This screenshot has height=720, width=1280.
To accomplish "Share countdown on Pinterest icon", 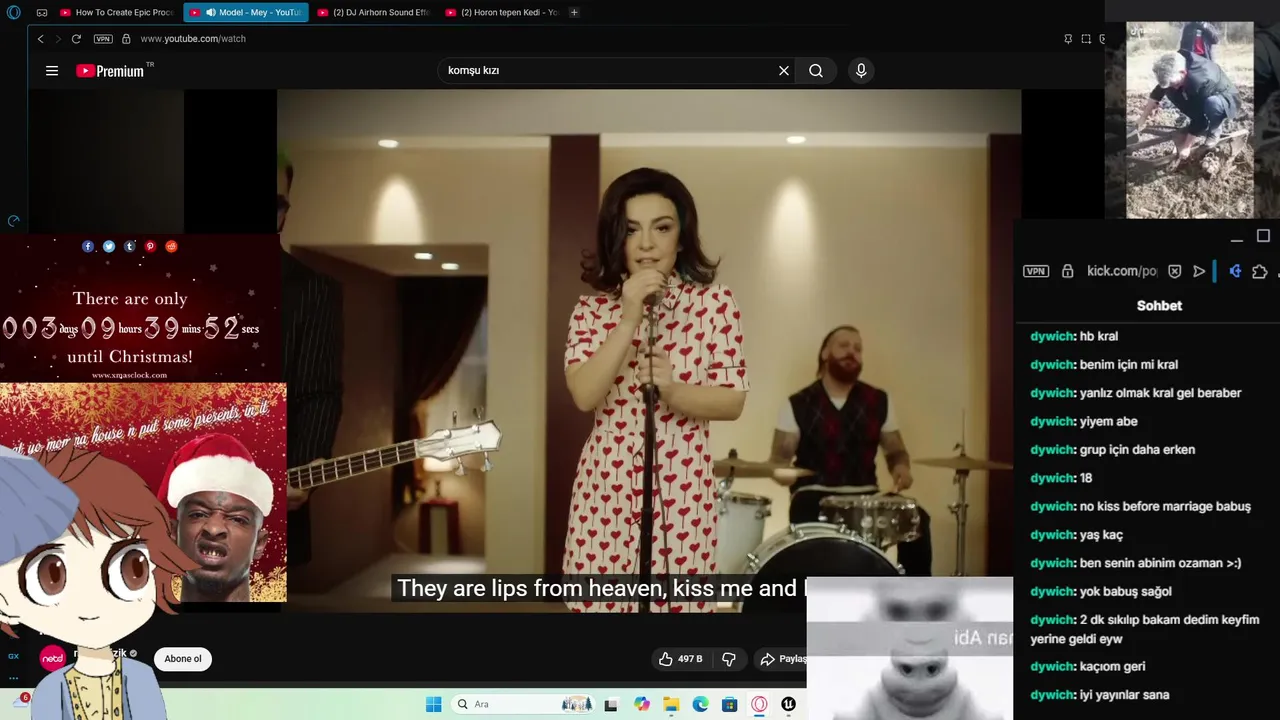I will (x=150, y=246).
